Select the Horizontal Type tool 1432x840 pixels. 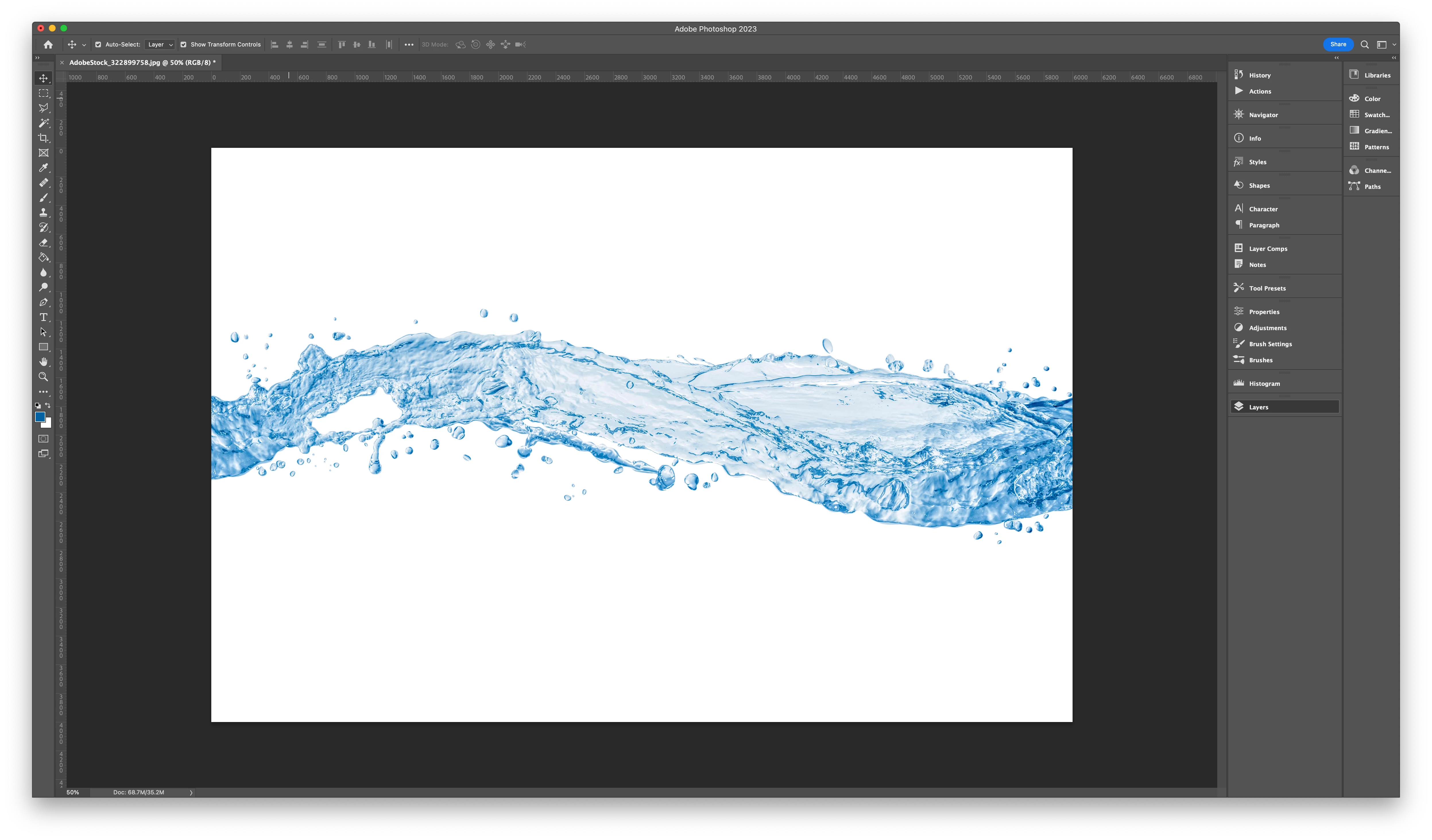43,317
